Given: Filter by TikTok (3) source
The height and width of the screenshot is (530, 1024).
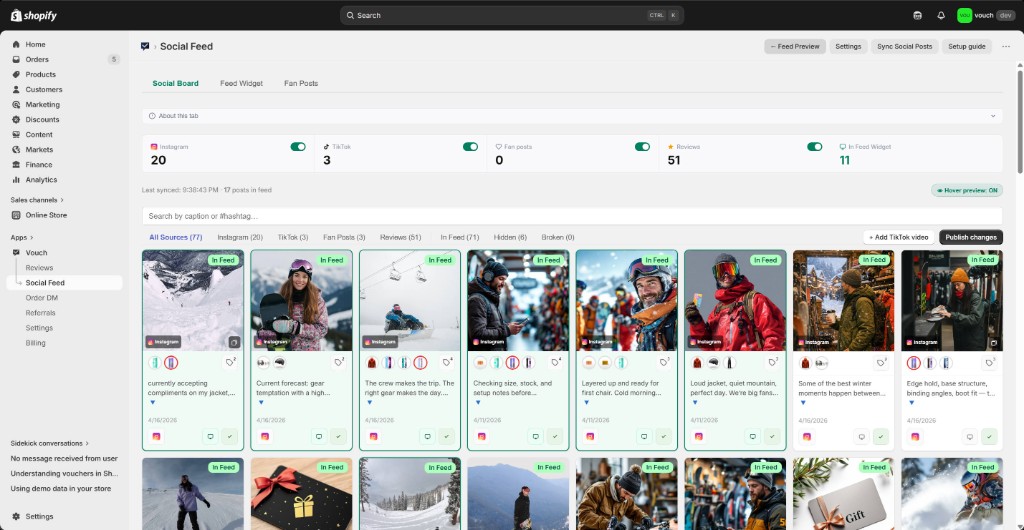Looking at the screenshot, I should pyautogui.click(x=293, y=238).
